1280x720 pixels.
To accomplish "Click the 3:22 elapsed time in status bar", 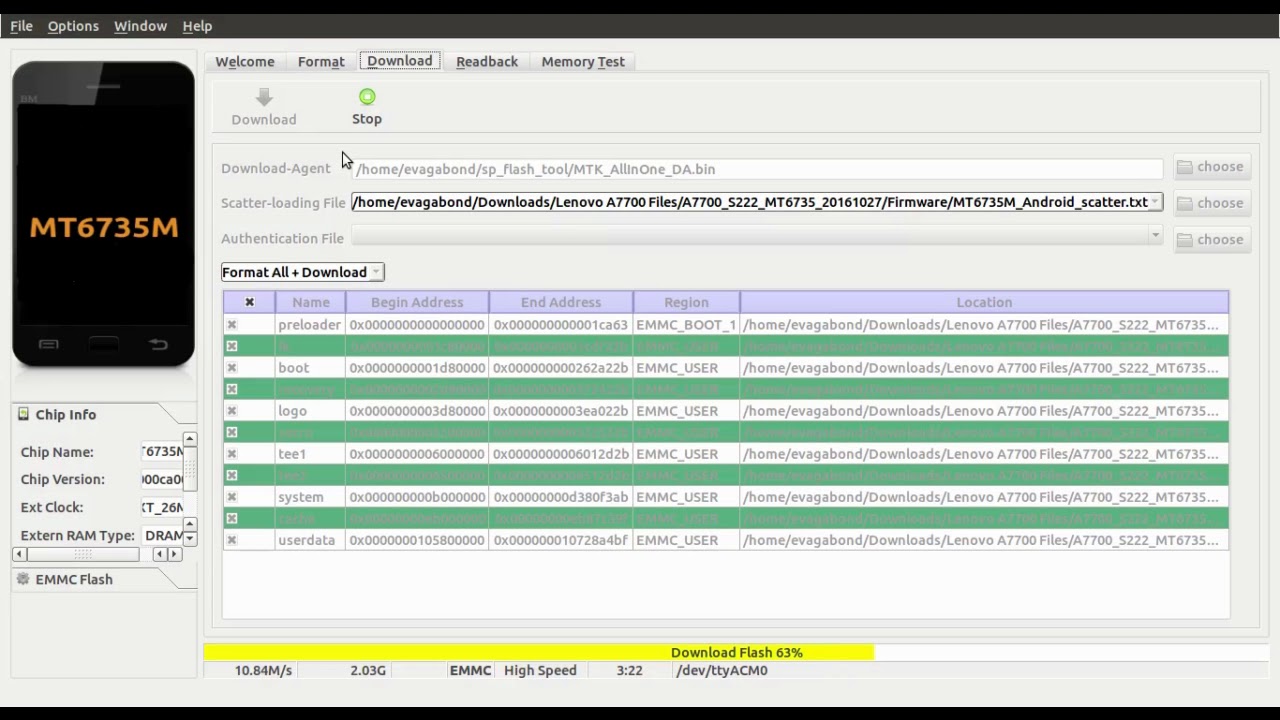I will pos(629,671).
